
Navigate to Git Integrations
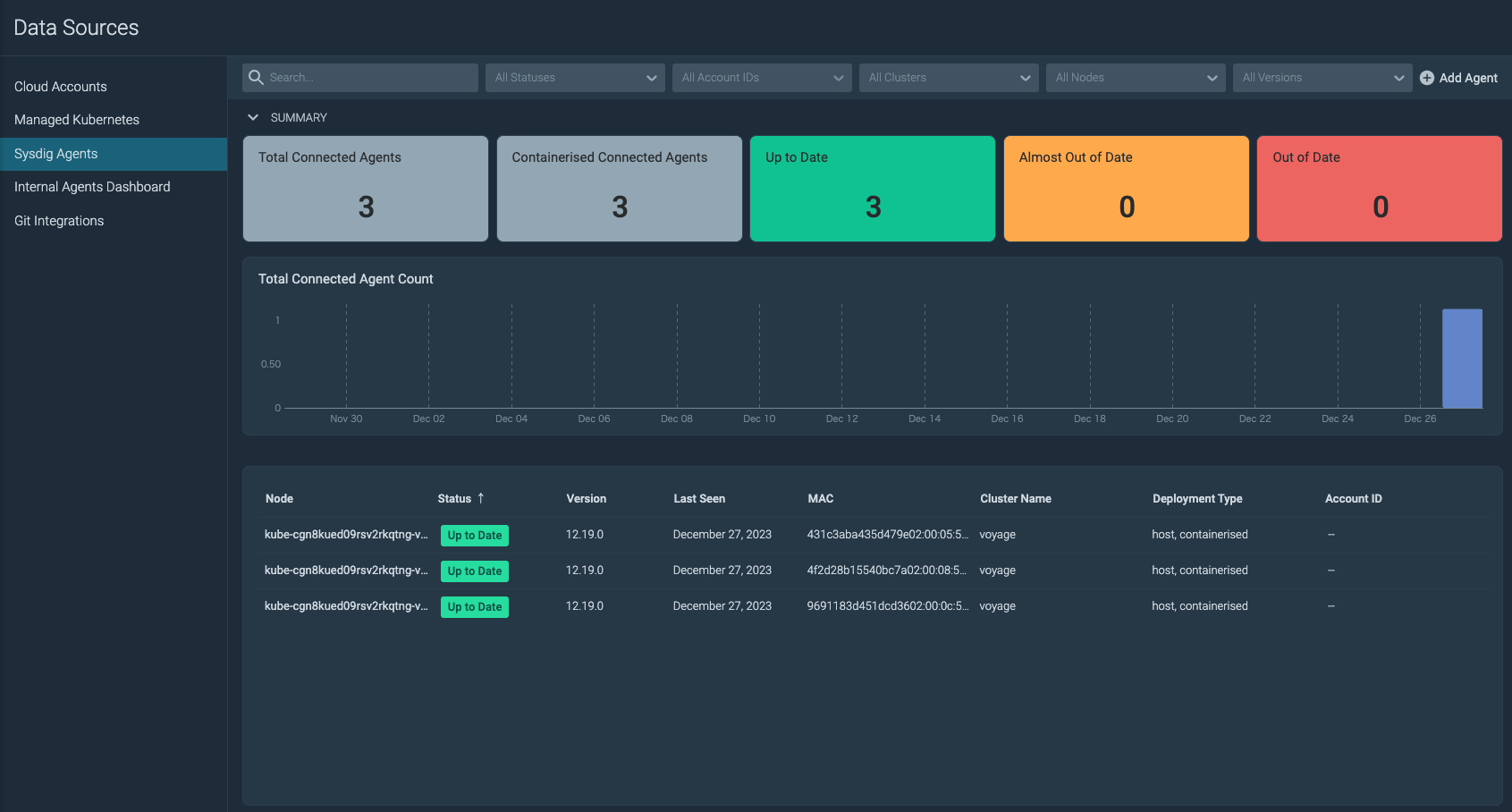coord(114,221)
